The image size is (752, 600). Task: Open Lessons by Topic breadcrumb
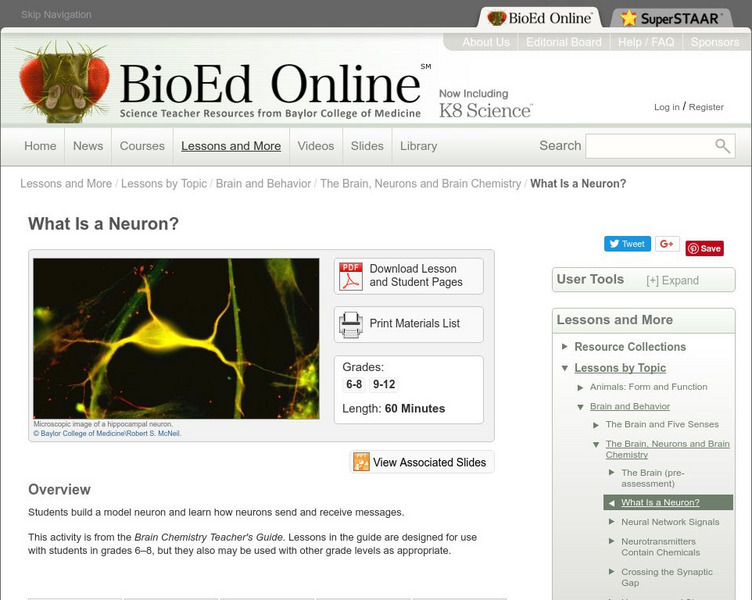pyautogui.click(x=164, y=184)
